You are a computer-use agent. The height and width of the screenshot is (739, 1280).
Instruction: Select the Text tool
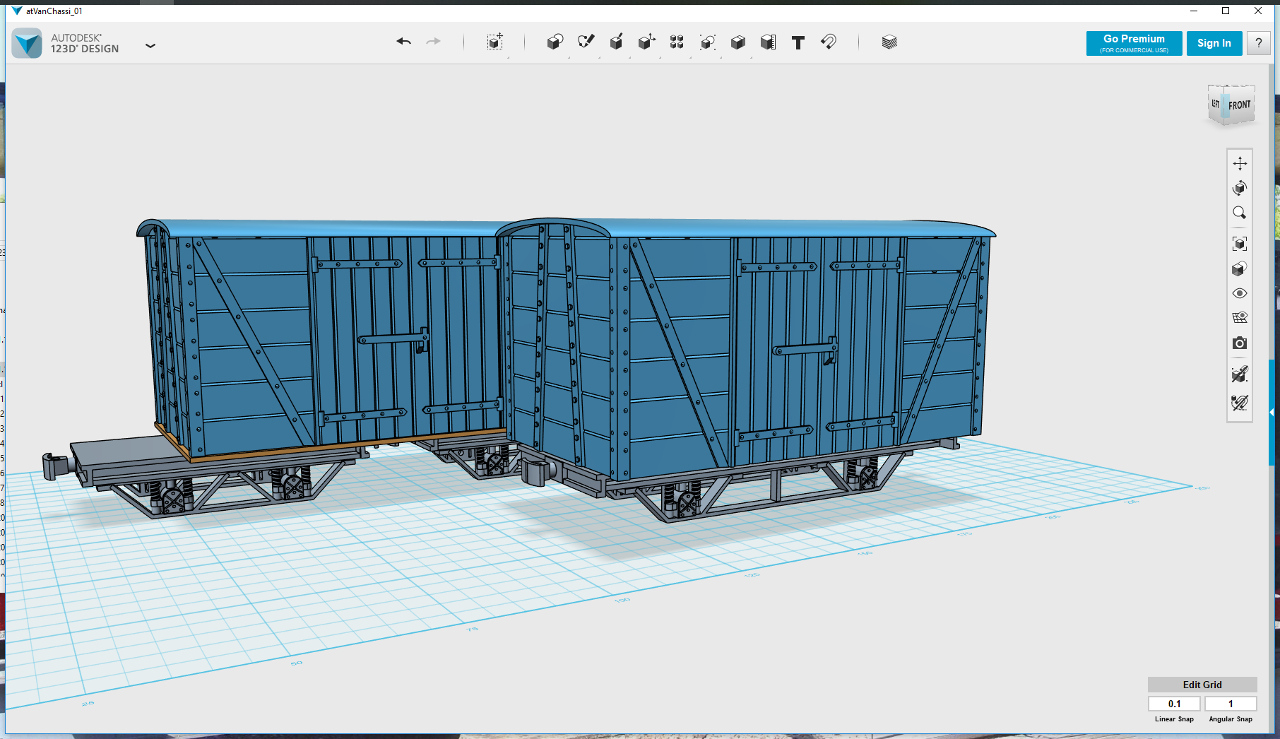[x=798, y=42]
